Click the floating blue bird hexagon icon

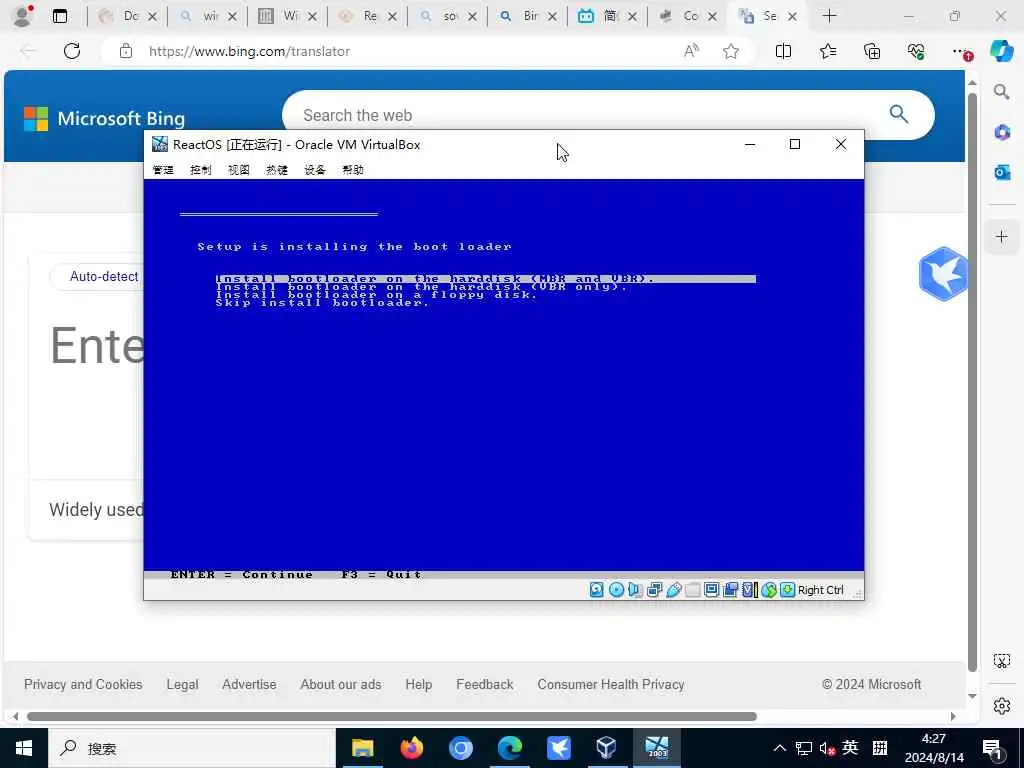coord(942,274)
